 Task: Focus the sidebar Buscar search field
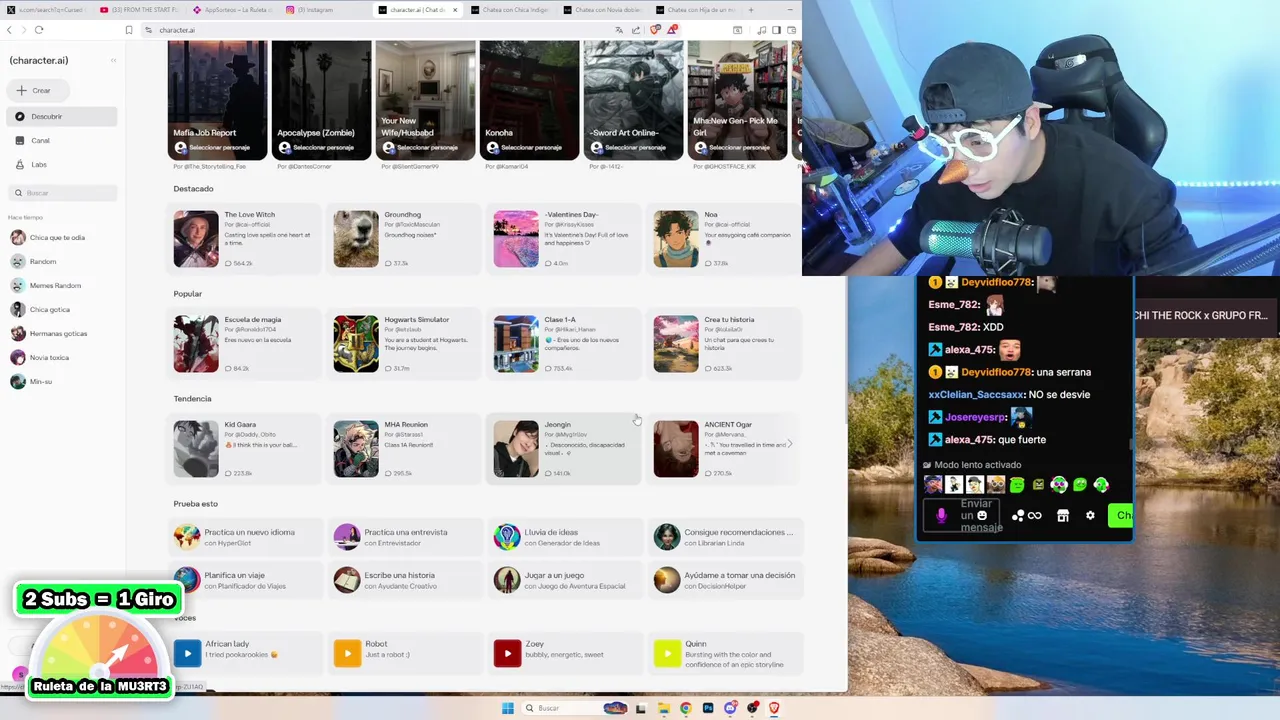tap(62, 192)
